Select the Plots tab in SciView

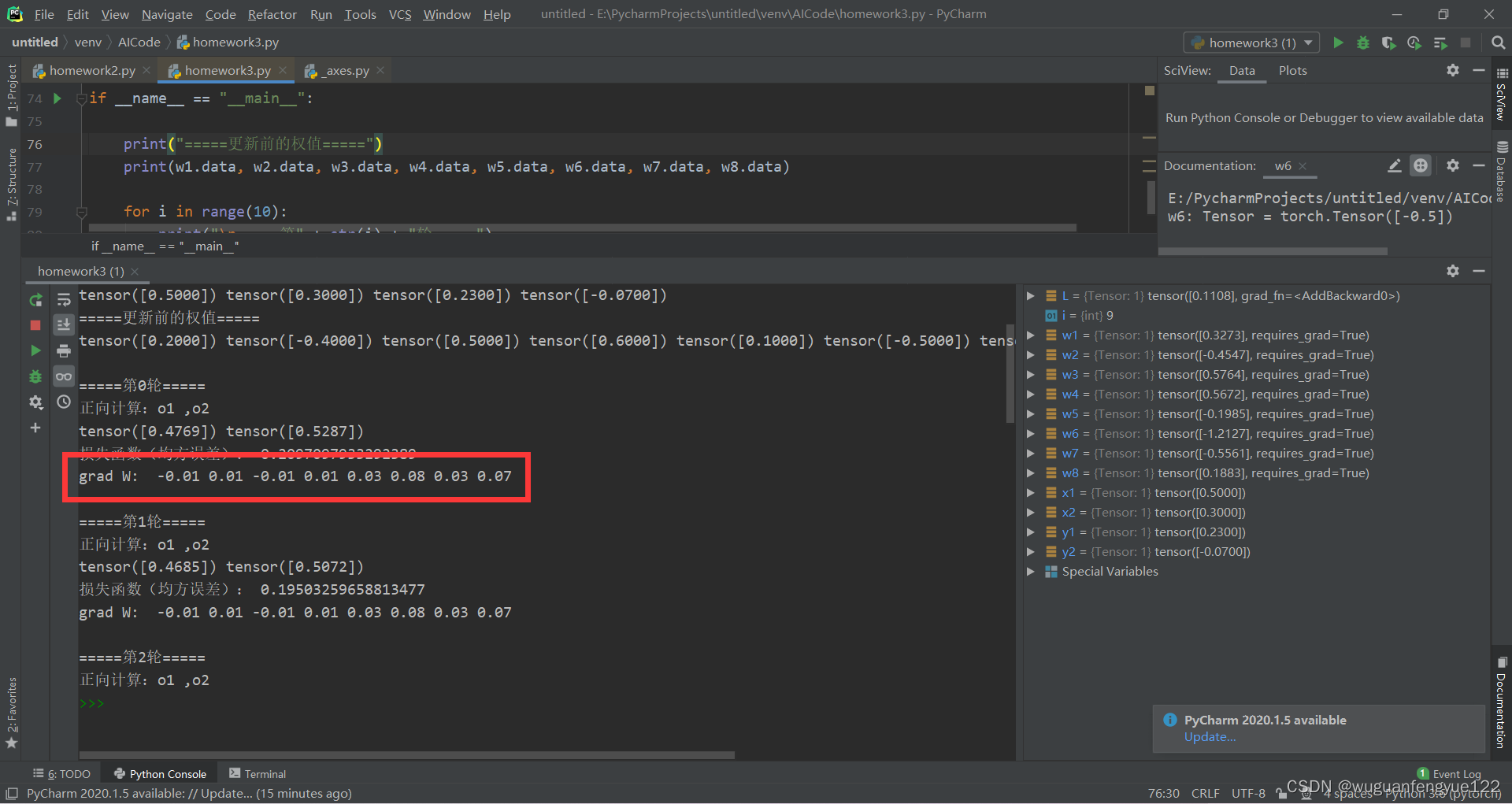click(1292, 70)
